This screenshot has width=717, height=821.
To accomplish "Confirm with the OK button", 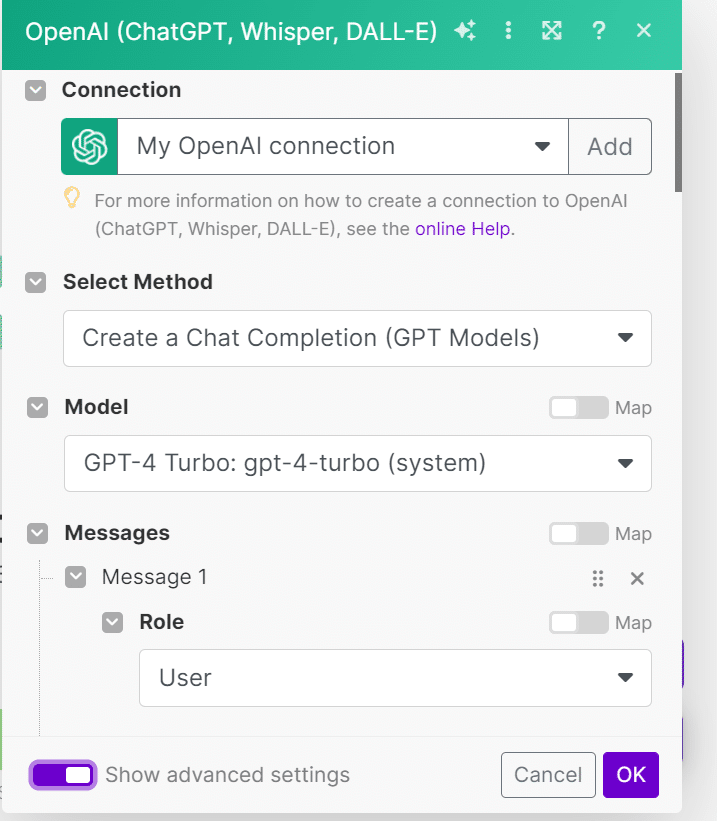I will coord(631,775).
